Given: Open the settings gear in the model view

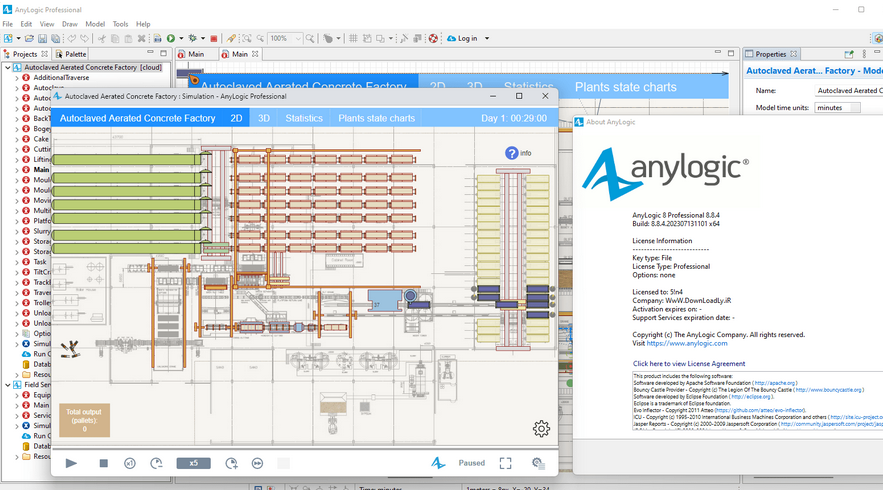Looking at the screenshot, I should (541, 429).
